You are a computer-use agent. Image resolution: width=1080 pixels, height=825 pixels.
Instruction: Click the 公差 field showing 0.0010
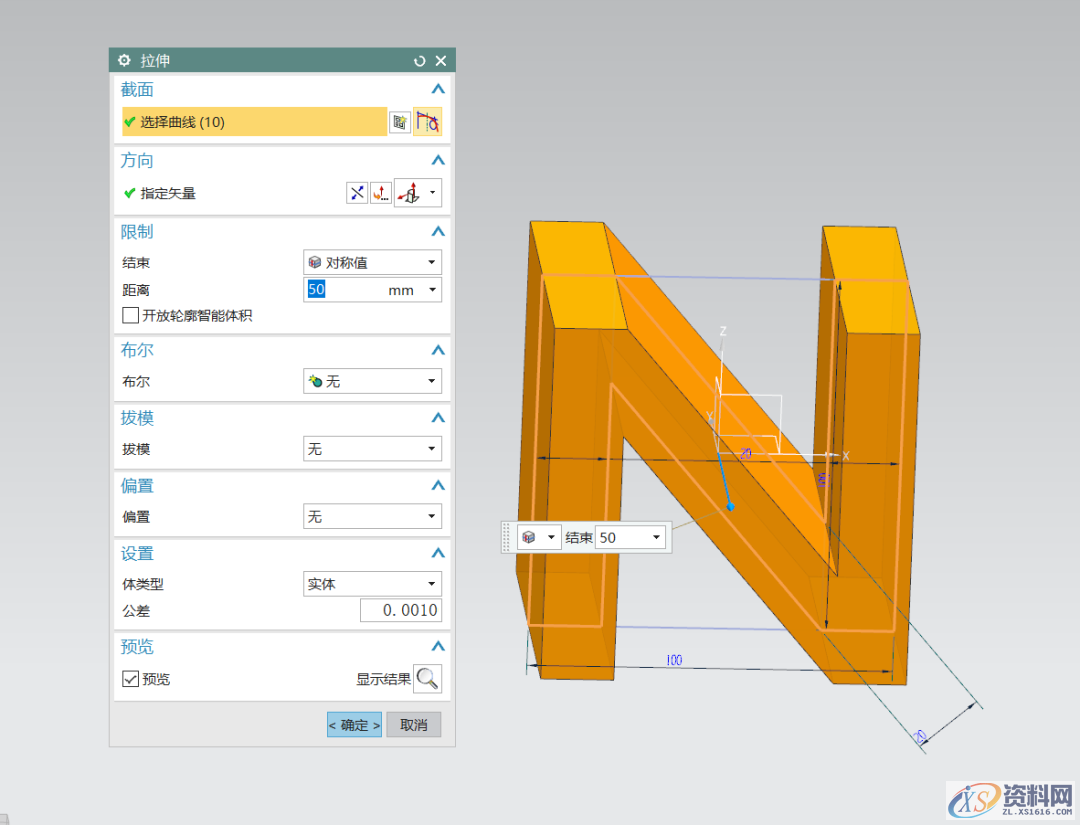tap(400, 611)
